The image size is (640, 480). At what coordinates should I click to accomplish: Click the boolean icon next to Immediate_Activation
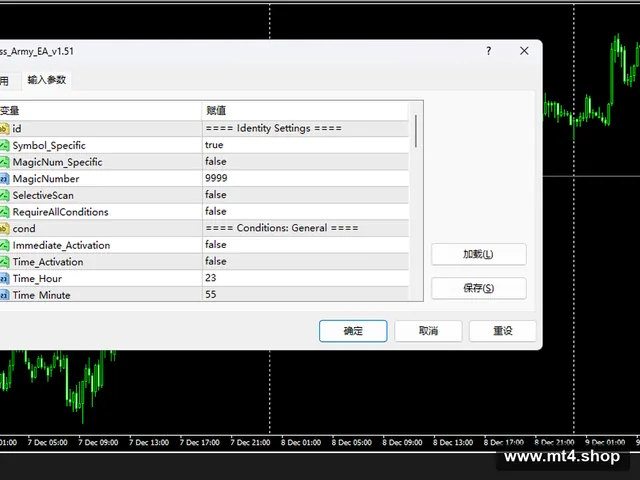click(x=4, y=245)
